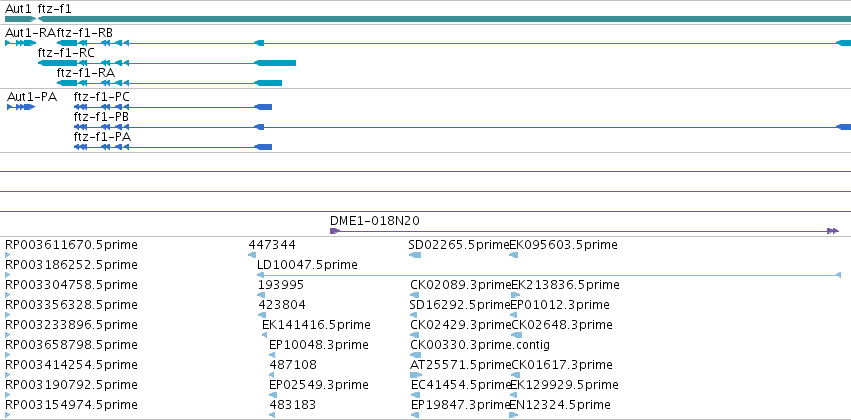Select the long ftz-f1 gene bar
Screen dimensions: 851x420
tap(444, 19)
